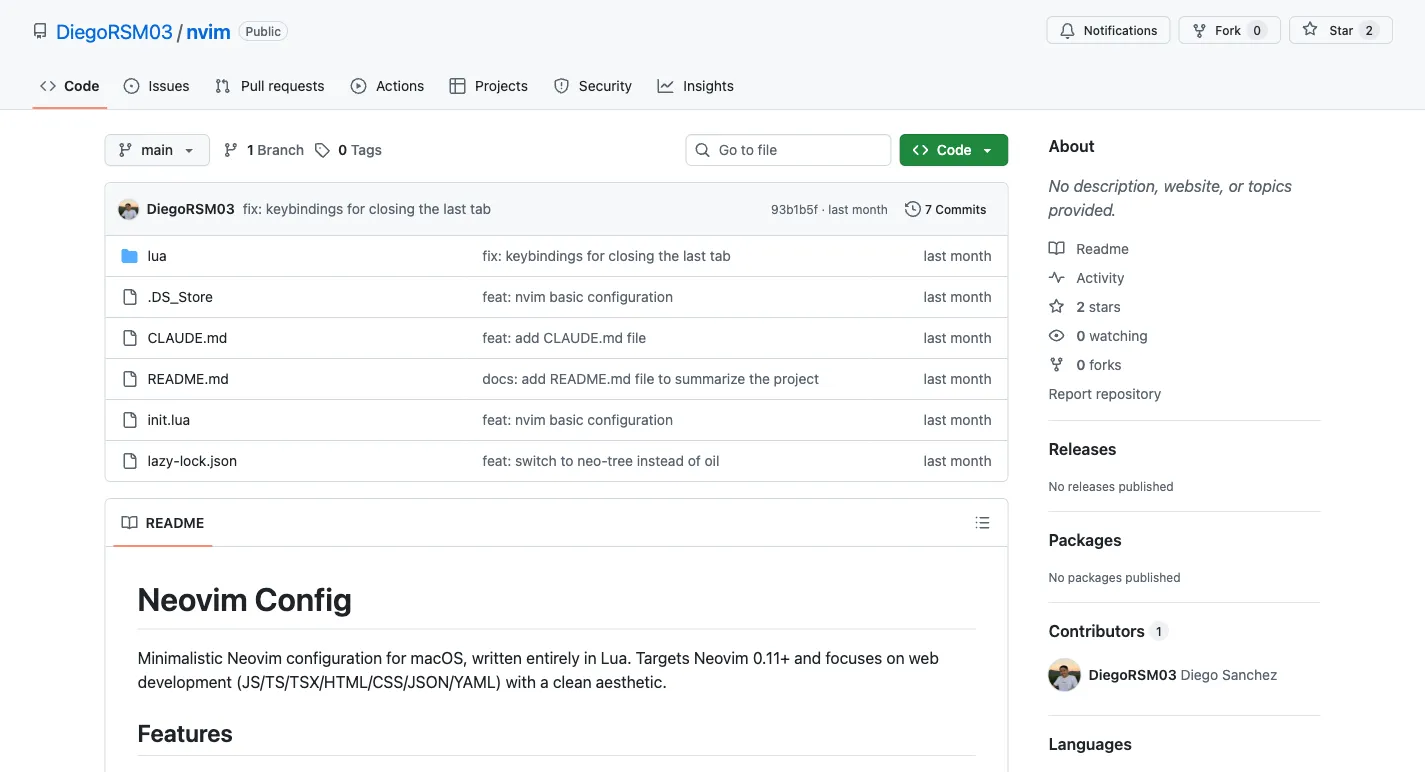1425x772 pixels.
Task: View 1 Branch link
Action: (264, 150)
